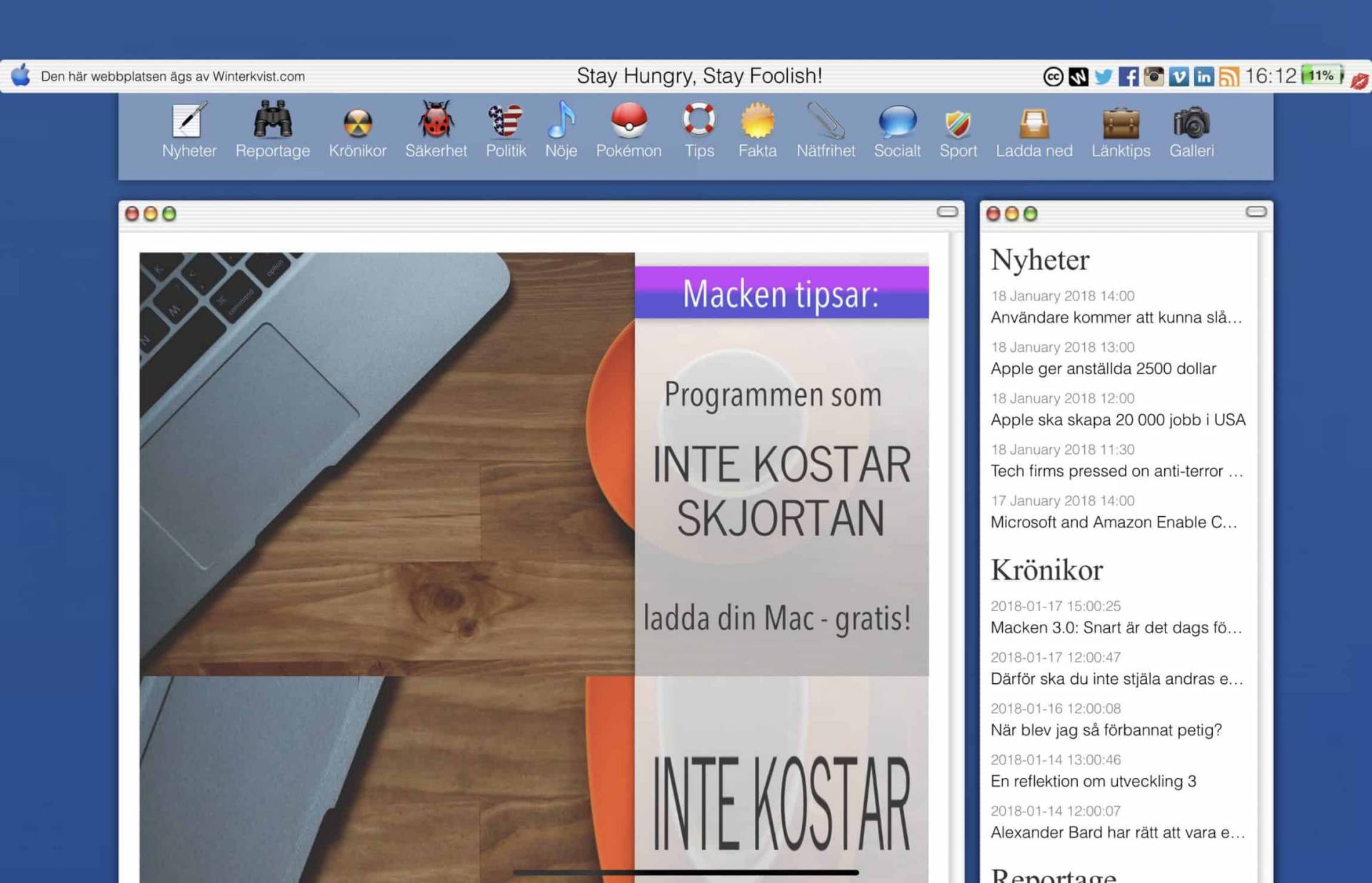Click the date '17 January 2018 14:00'
The width and height of the screenshot is (1372, 883).
(1062, 500)
